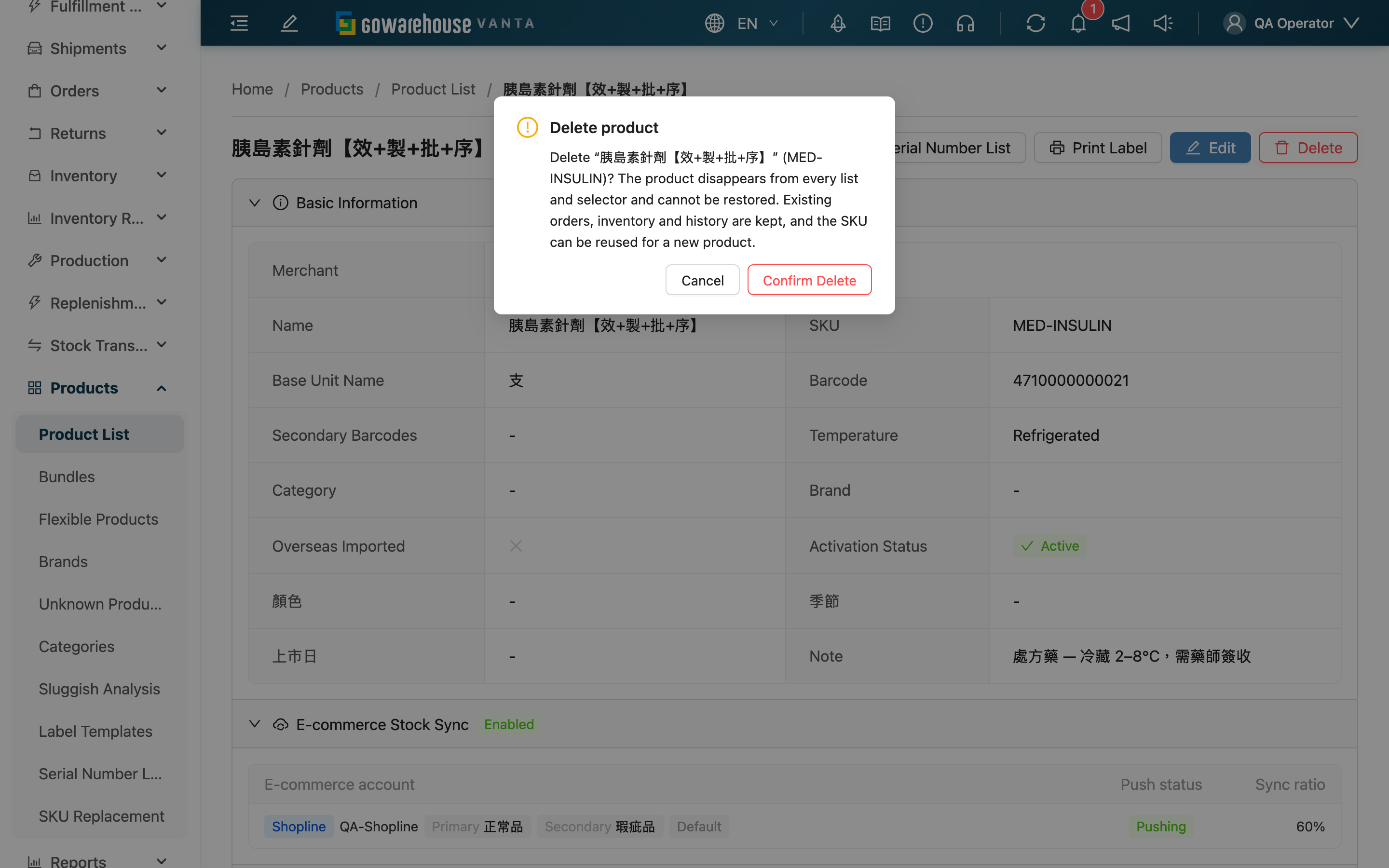Open Sluggish Analysis in sidebar

pyautogui.click(x=99, y=689)
